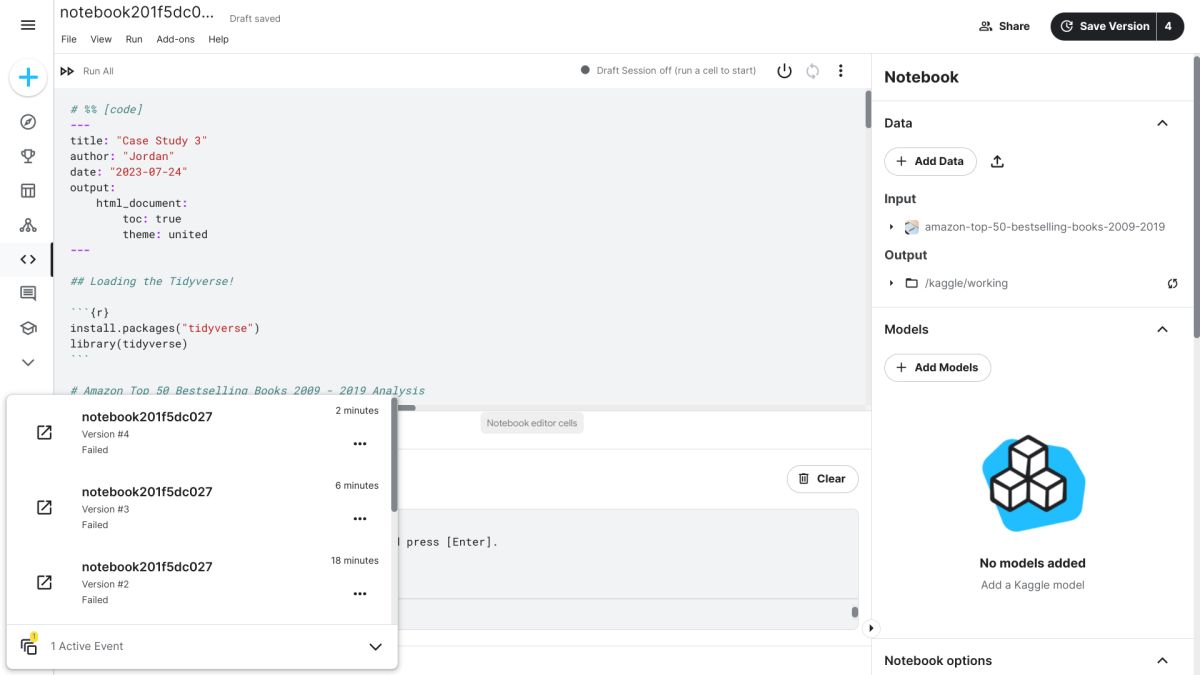This screenshot has height=675, width=1200.
Task: Open Version #4 in new window icon
Action: coord(44,432)
